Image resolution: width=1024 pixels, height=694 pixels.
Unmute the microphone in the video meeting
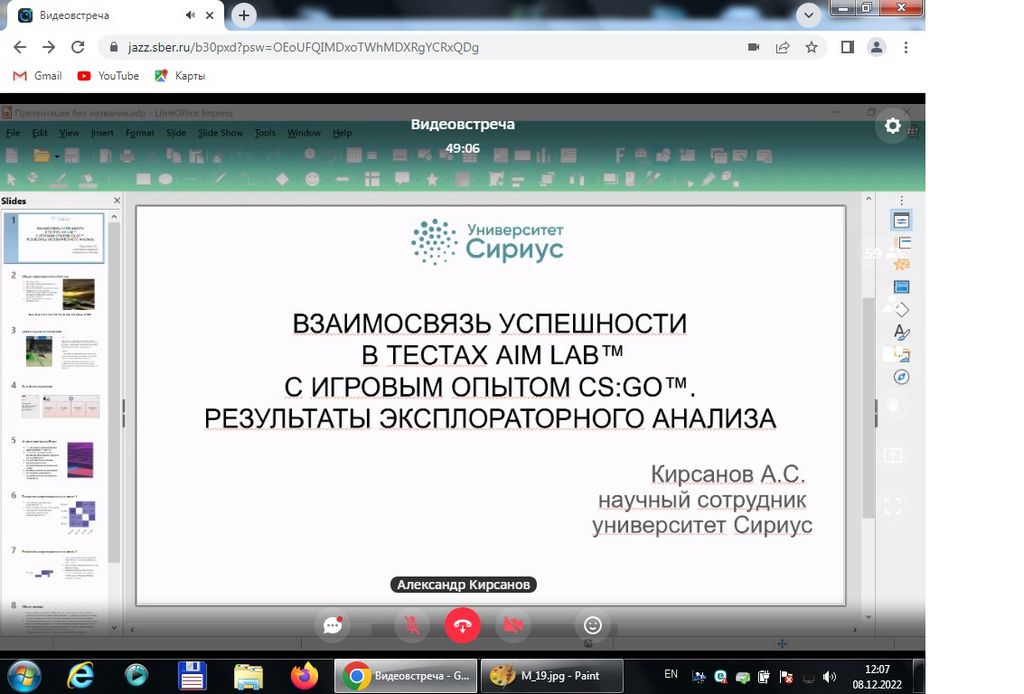411,626
